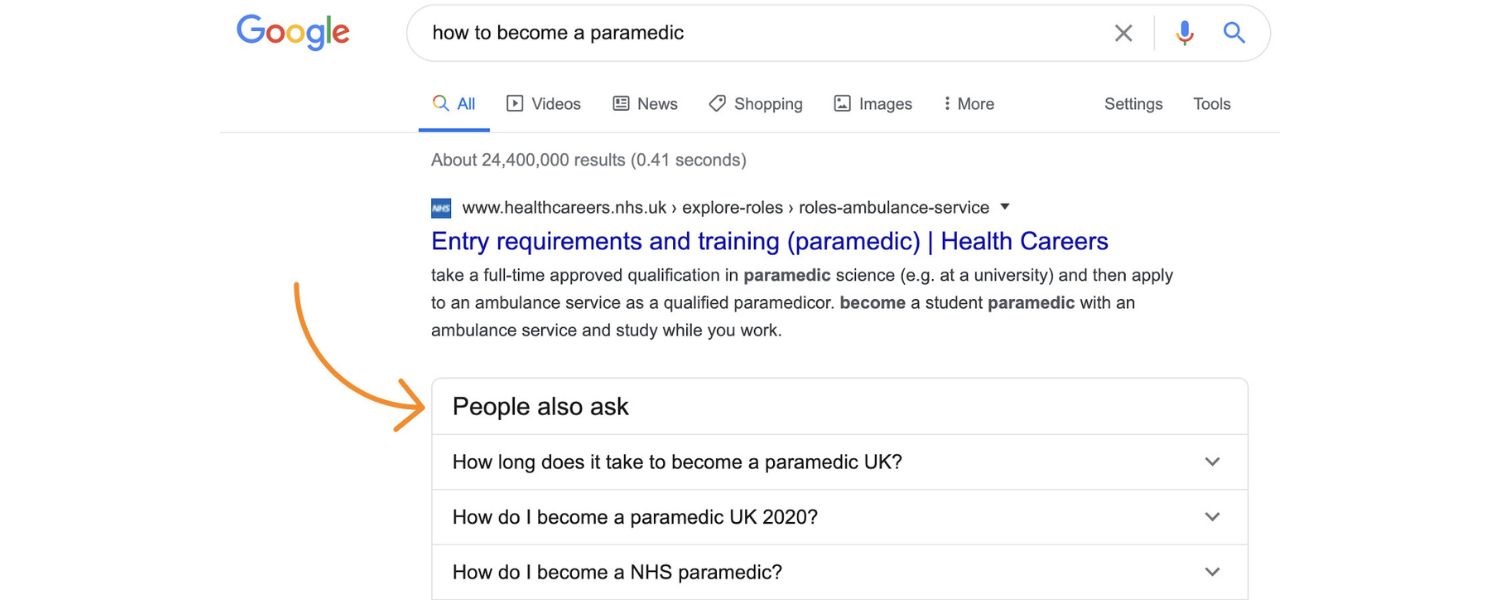Click the magnifying glass search icon
The width and height of the screenshot is (1500, 600).
(x=1234, y=32)
